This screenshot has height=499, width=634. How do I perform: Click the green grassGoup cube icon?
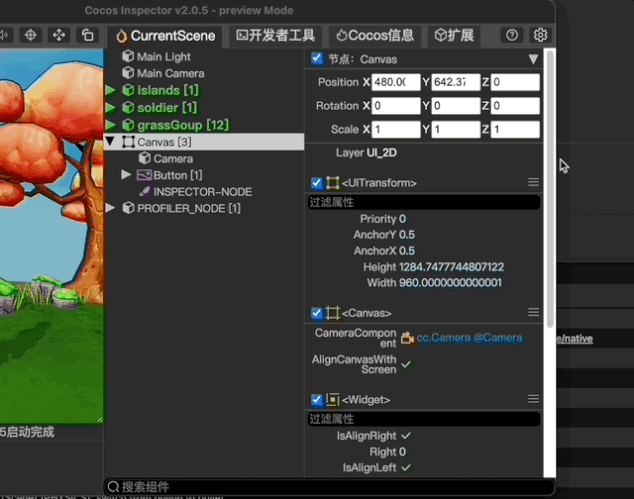coord(128,125)
